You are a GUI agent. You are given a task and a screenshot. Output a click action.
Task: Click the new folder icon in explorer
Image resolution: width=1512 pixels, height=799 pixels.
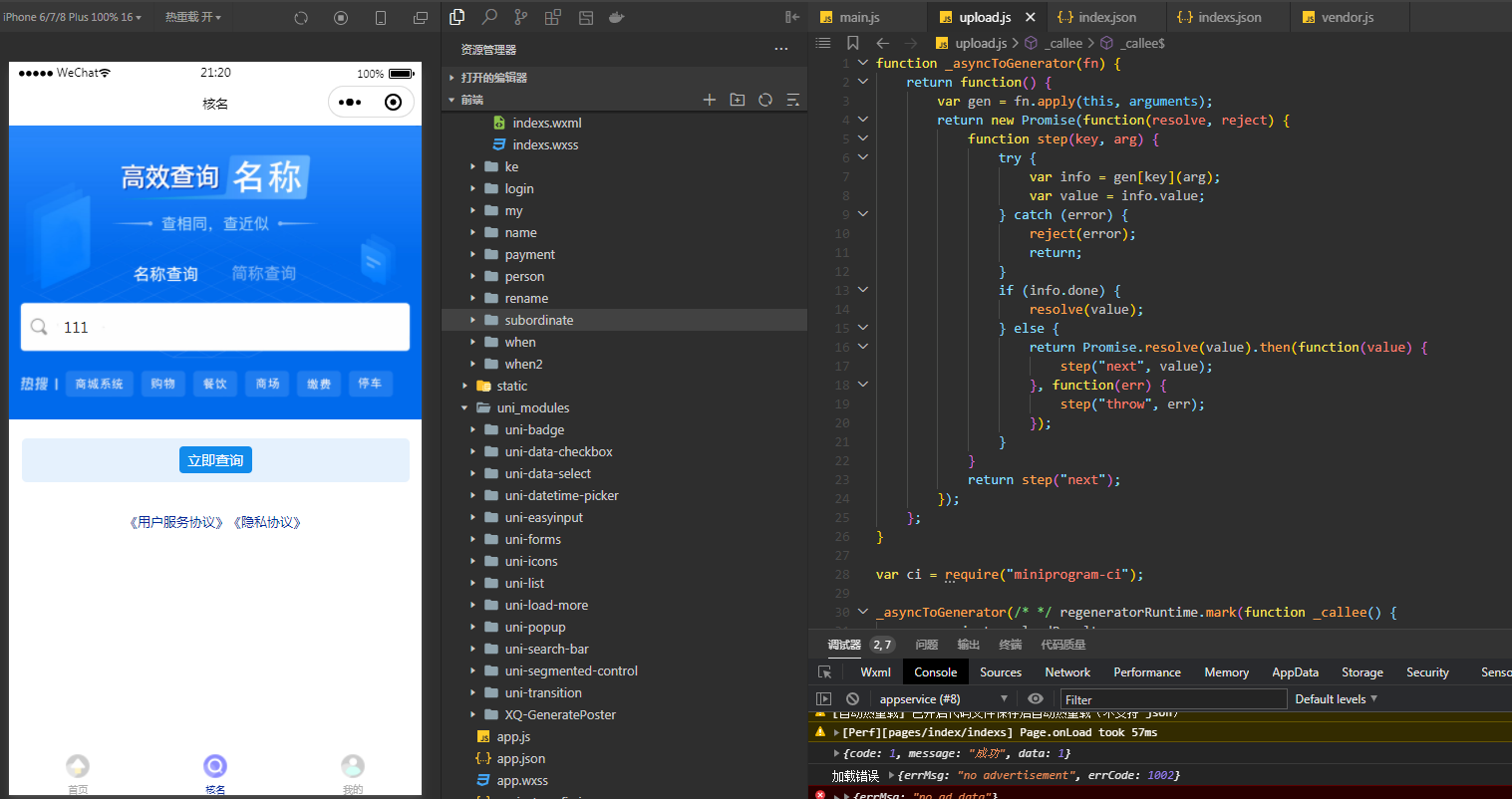point(738,100)
